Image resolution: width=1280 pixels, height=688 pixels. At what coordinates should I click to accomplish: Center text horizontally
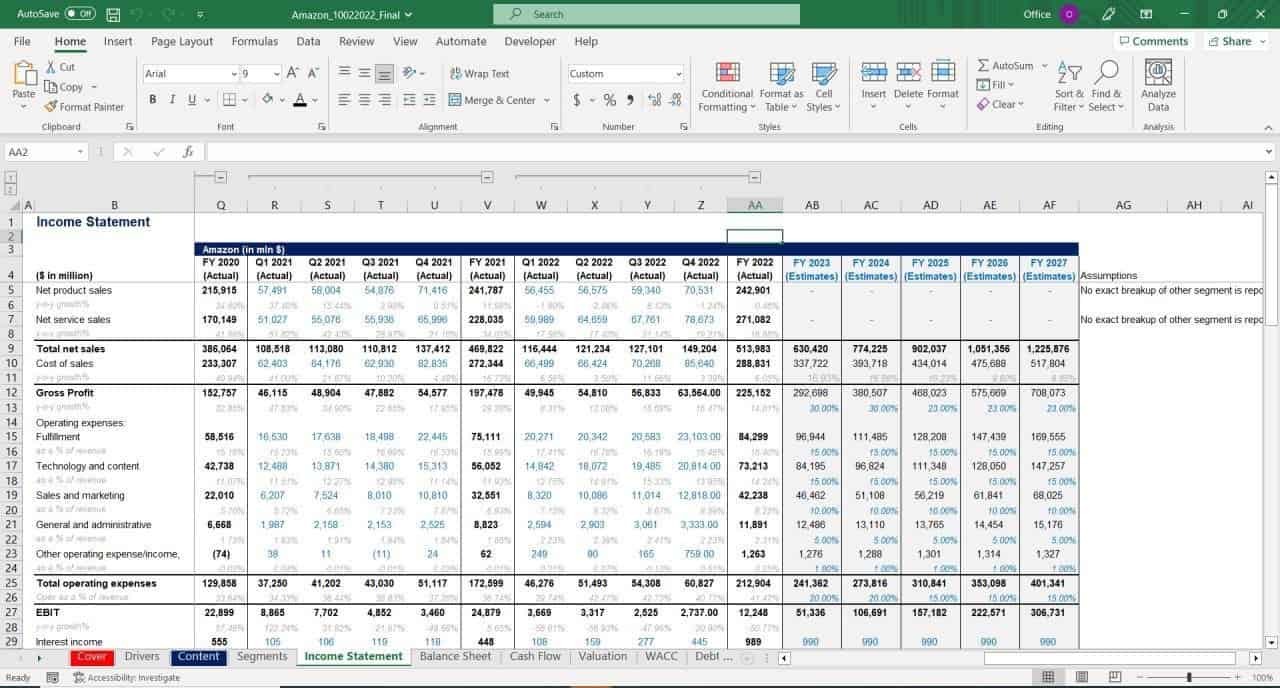click(364, 100)
